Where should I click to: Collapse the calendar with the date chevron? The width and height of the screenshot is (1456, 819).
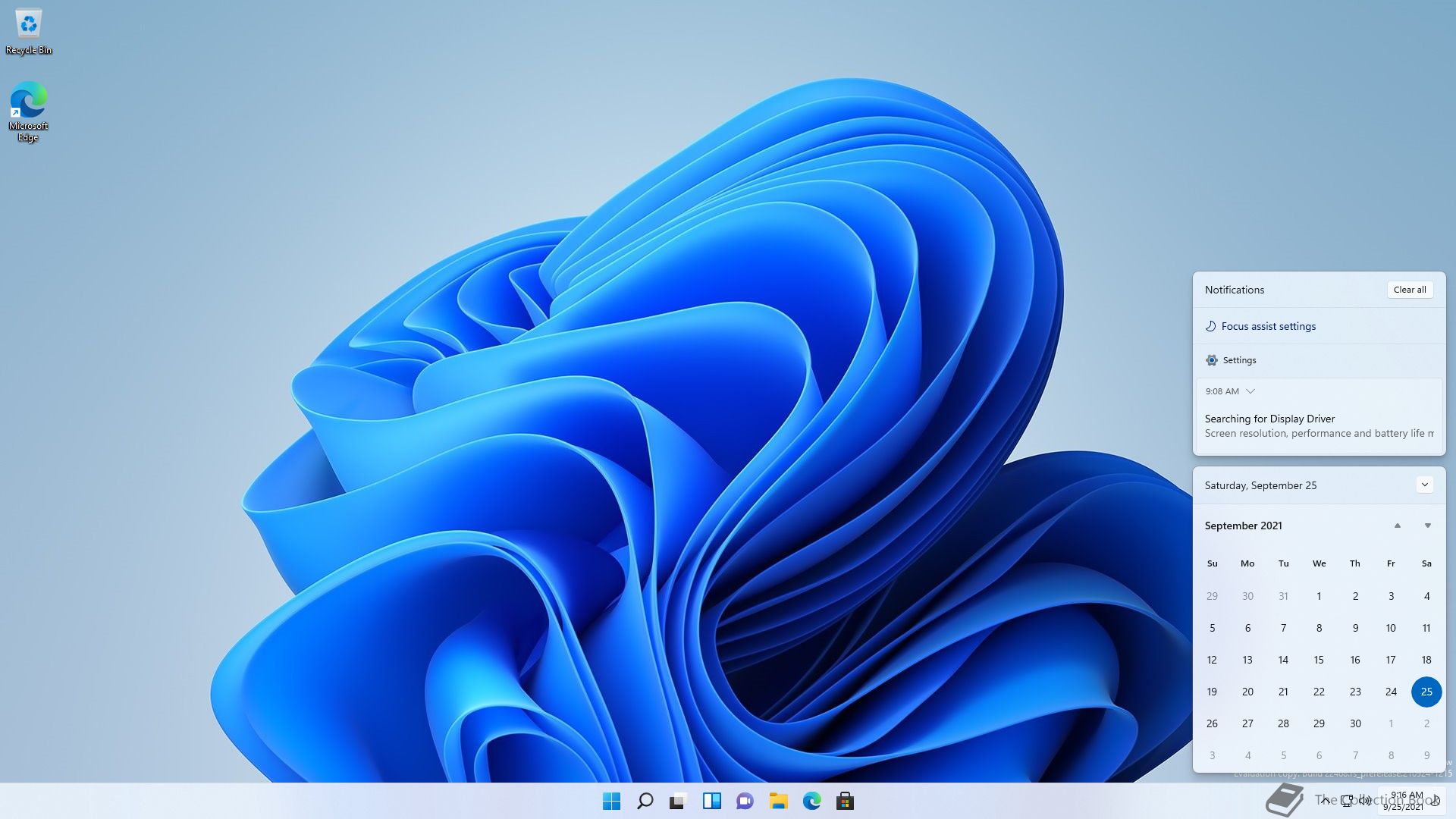click(x=1424, y=485)
